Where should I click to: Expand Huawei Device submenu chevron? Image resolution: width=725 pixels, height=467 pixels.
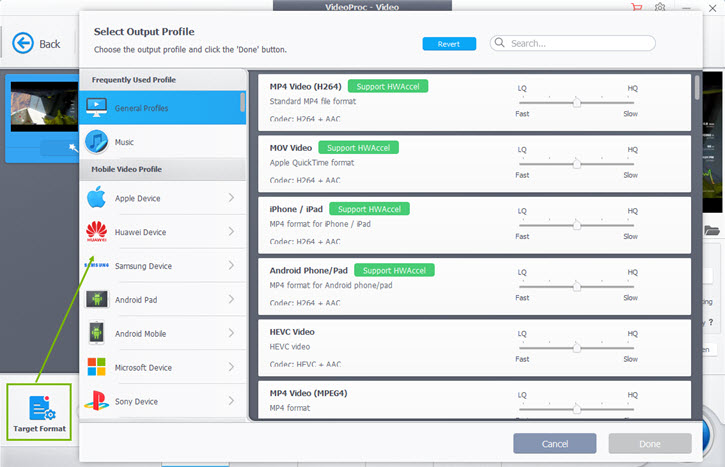coord(231,231)
